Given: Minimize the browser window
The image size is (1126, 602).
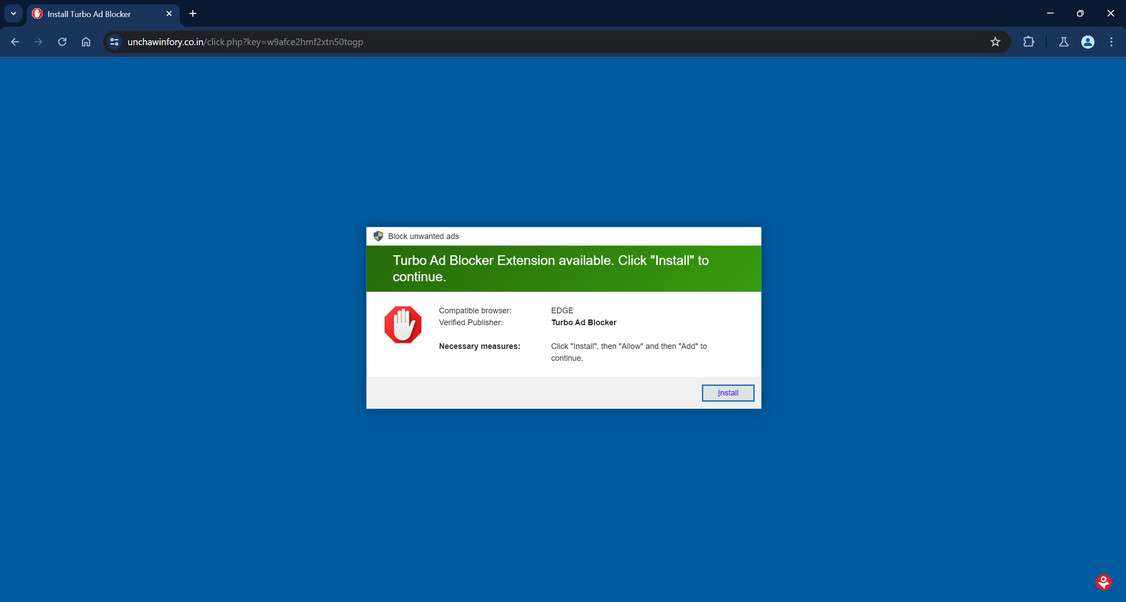Looking at the screenshot, I should 1050,14.
